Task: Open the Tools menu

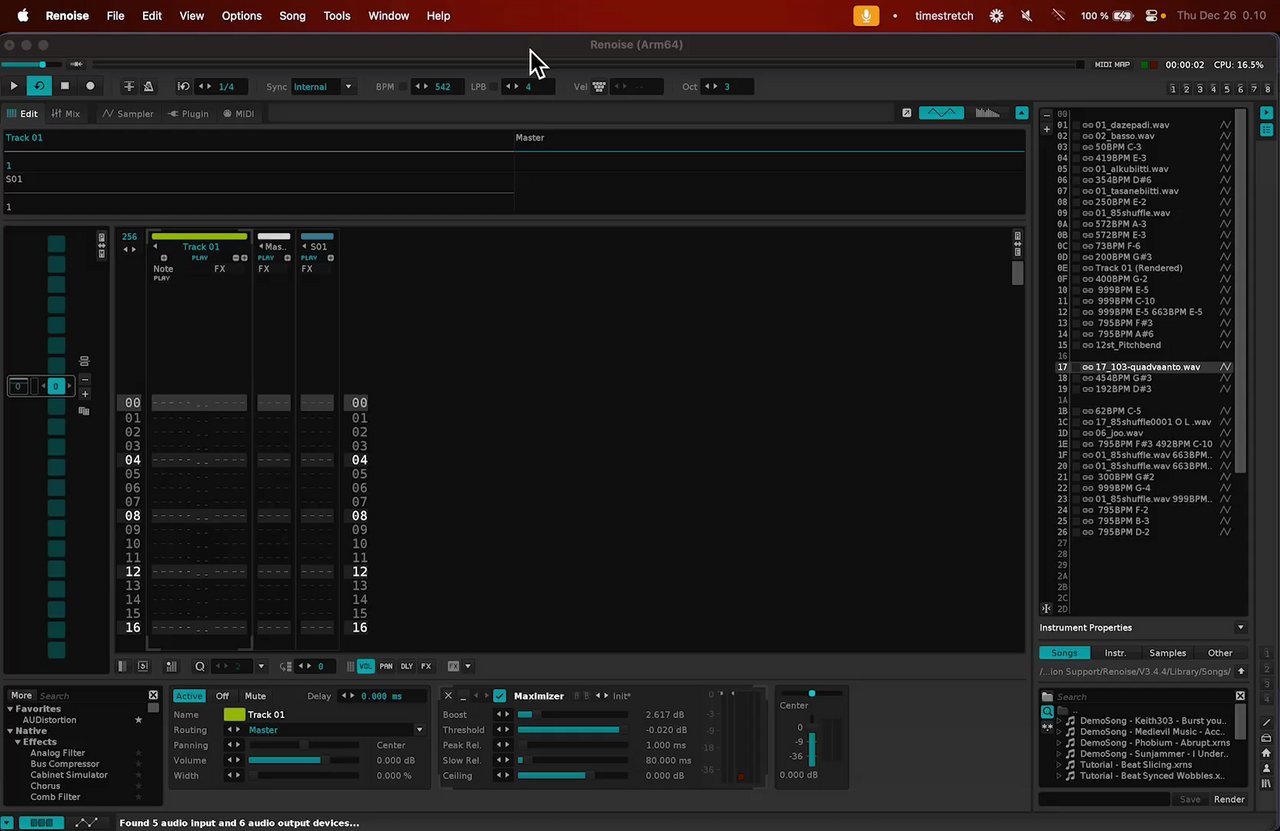Action: click(337, 16)
